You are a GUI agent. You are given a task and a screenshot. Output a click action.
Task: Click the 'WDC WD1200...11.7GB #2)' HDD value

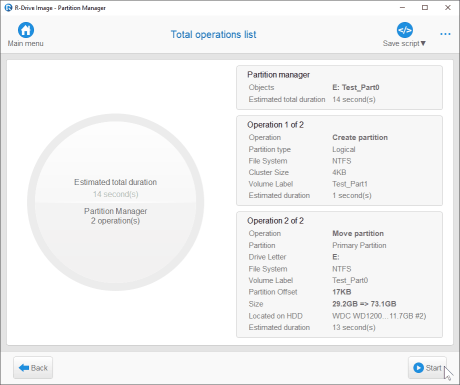[x=379, y=316]
